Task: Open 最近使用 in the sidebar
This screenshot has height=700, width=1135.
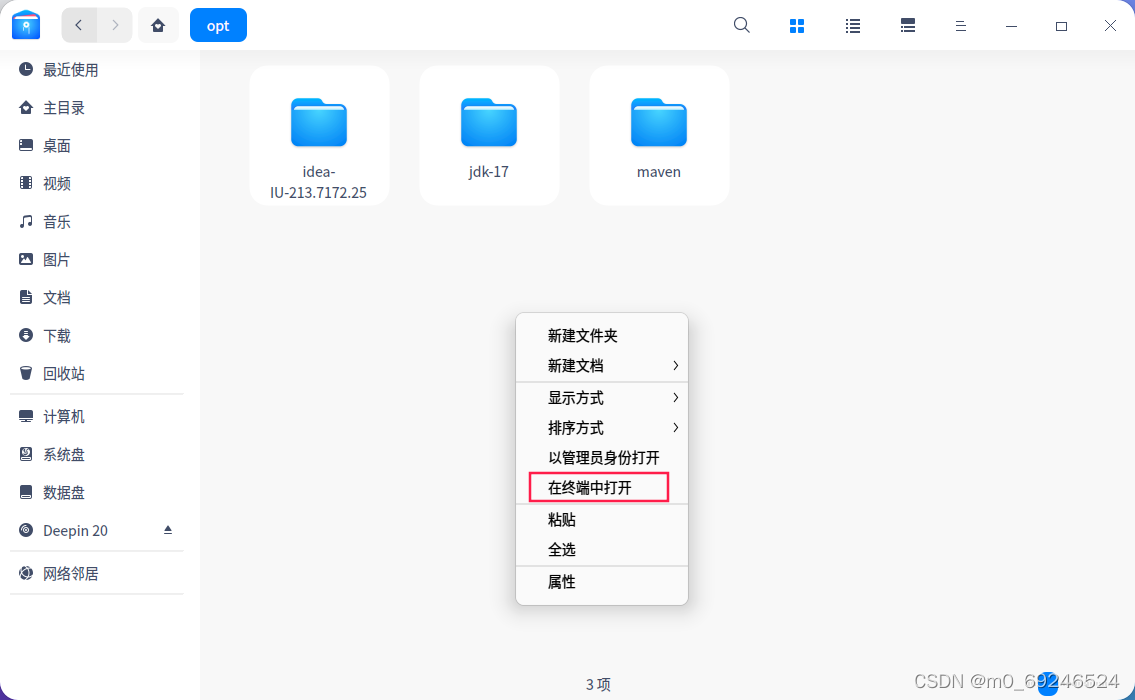Action: click(97, 69)
